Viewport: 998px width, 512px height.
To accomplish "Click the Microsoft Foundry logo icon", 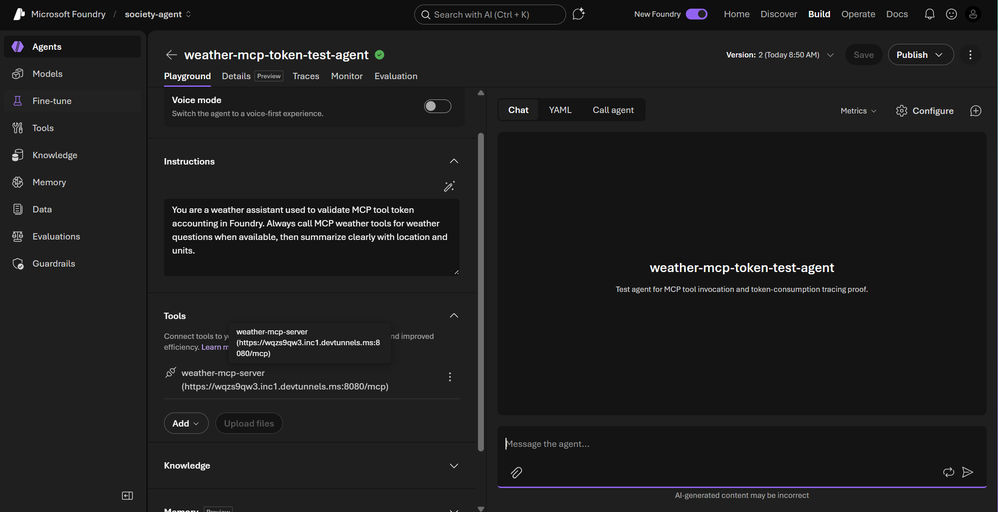I will (x=18, y=14).
